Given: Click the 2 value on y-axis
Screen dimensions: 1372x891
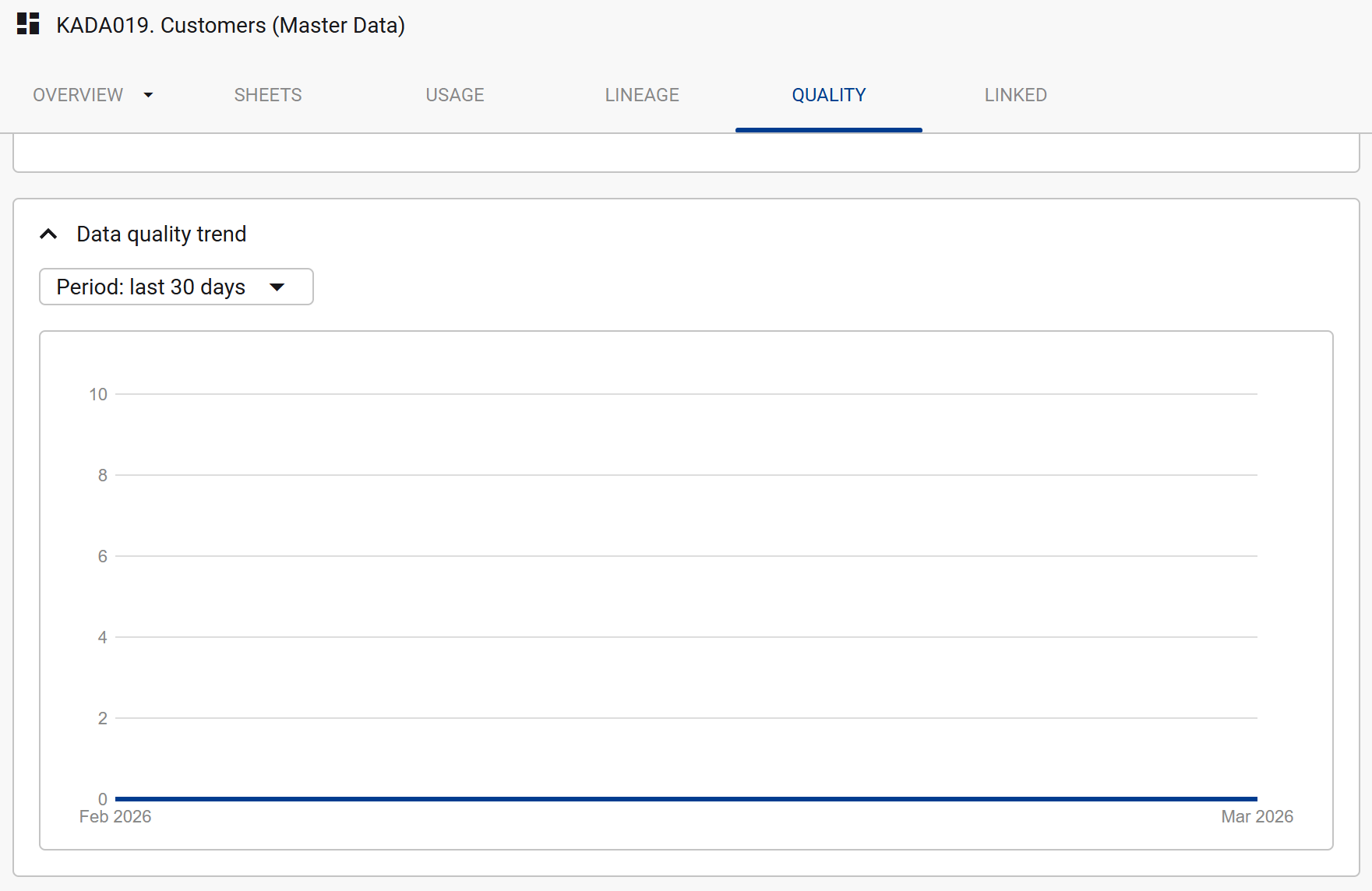Looking at the screenshot, I should 102,718.
